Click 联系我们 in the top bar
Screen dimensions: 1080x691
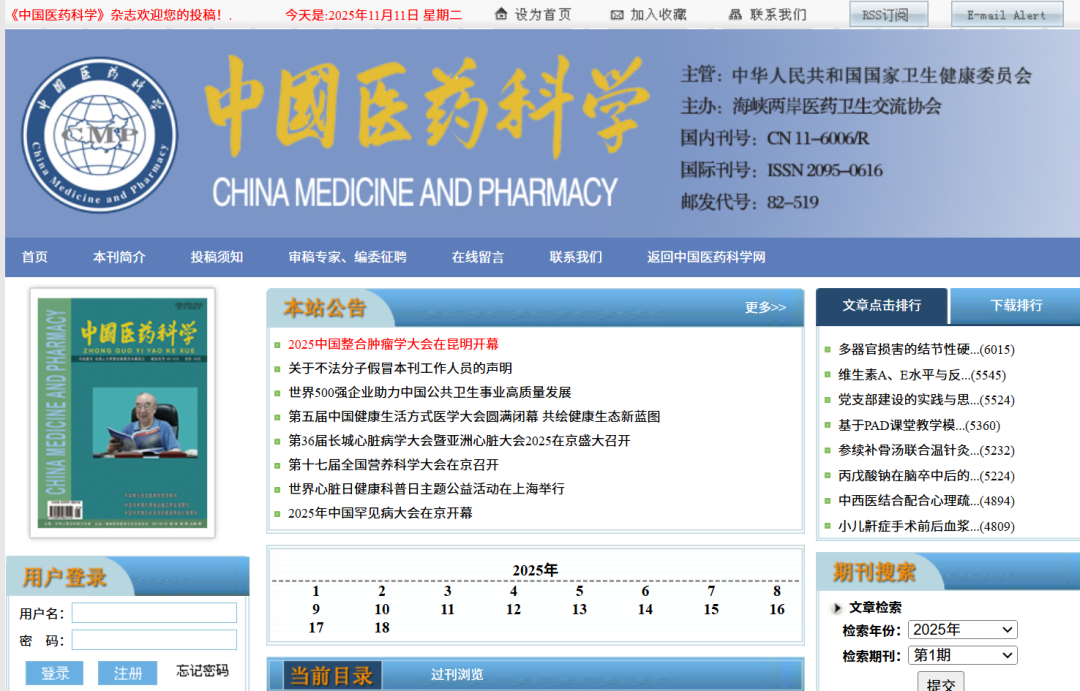778,14
